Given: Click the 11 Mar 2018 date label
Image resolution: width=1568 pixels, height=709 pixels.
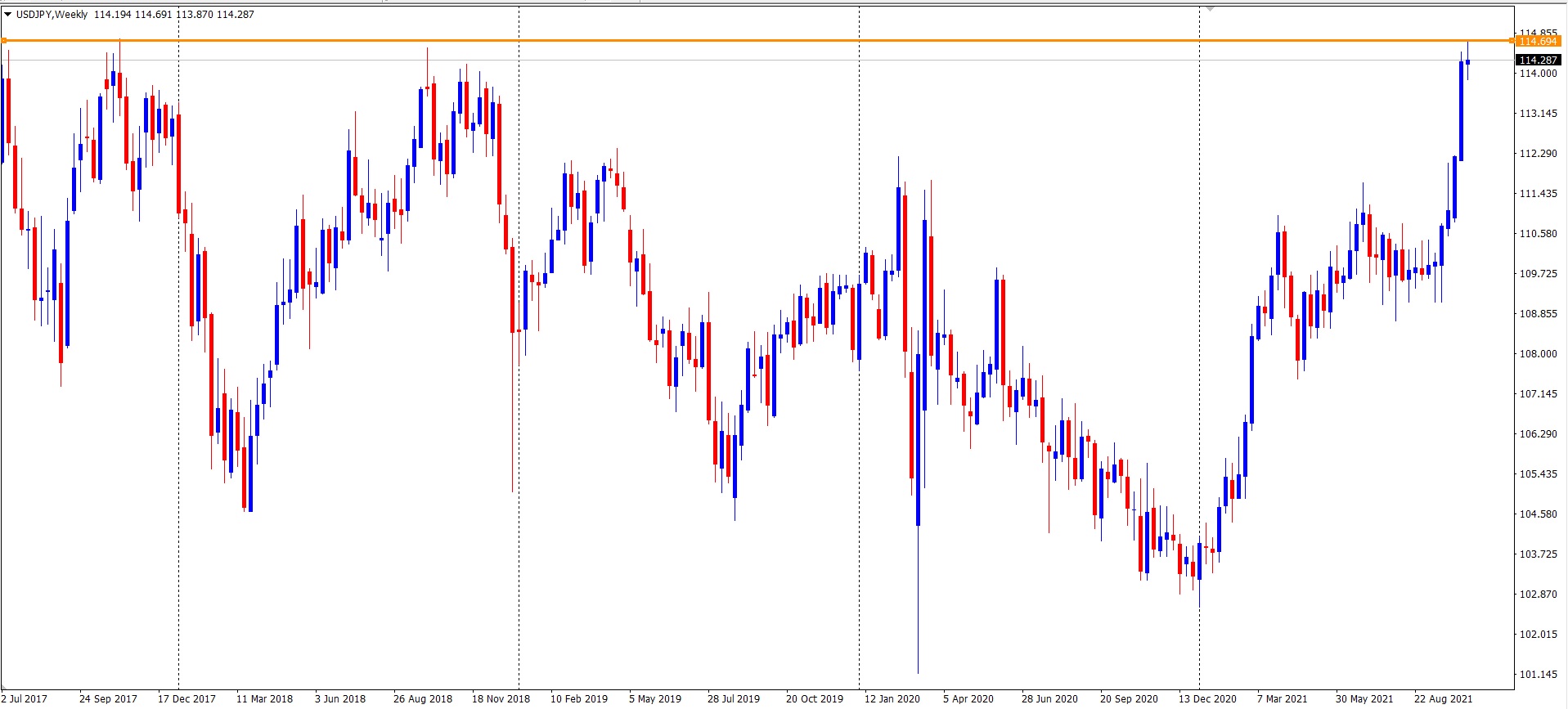Looking at the screenshot, I should pos(264,698).
